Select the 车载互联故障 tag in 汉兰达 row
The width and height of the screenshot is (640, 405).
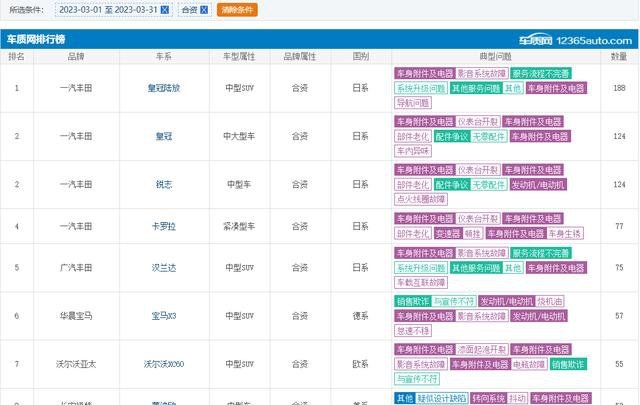421,283
